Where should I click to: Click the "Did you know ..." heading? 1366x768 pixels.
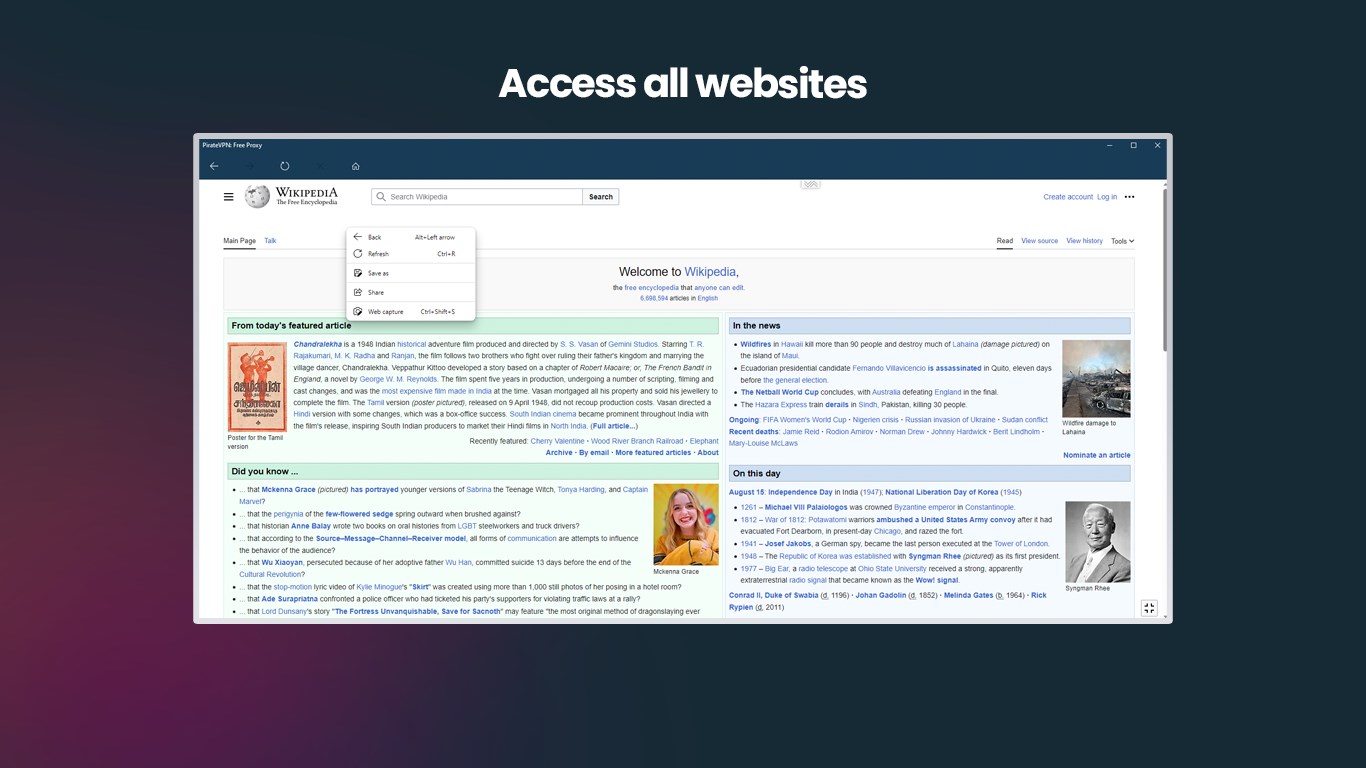pos(265,471)
